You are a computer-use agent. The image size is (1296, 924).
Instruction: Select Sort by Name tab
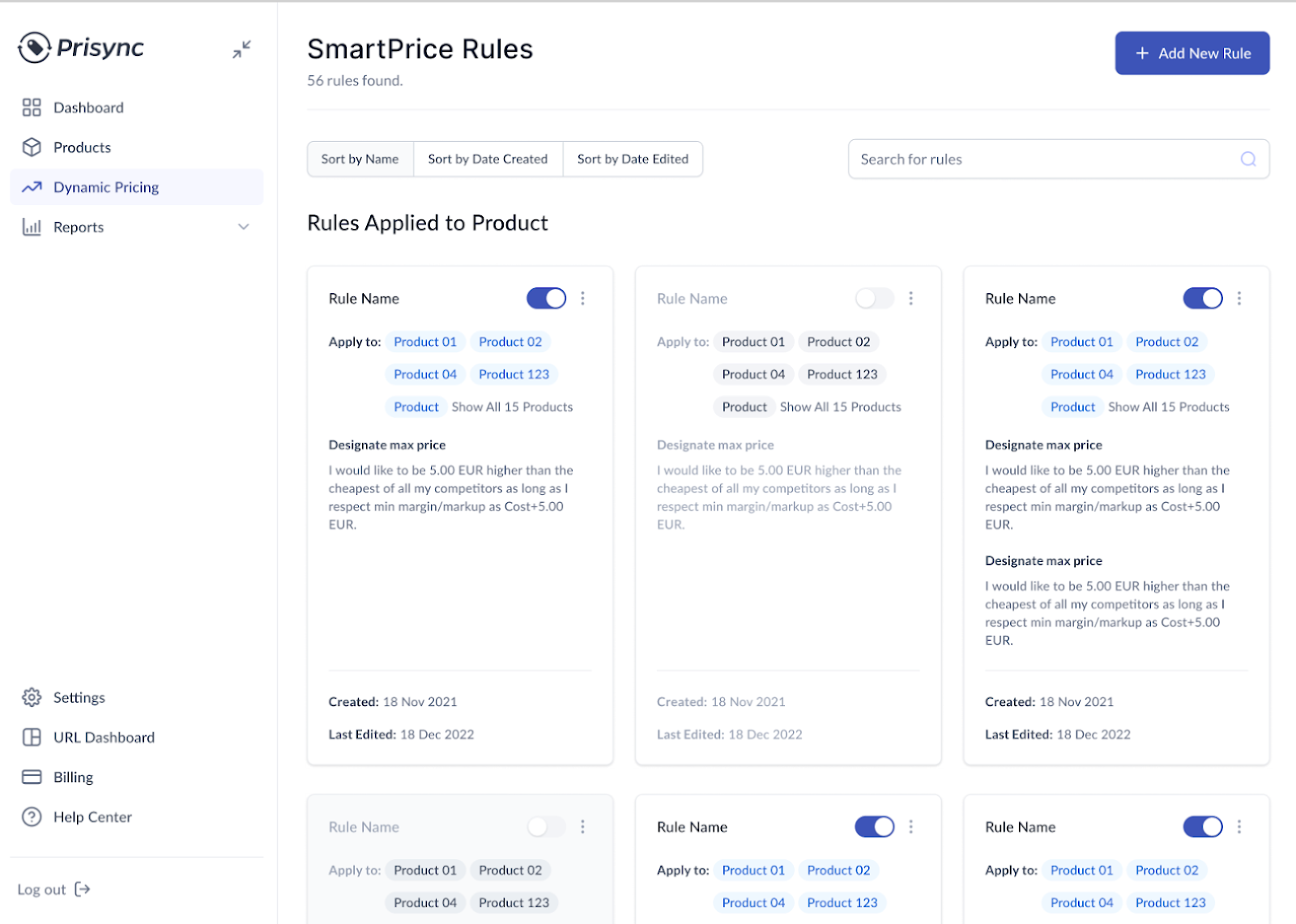[x=360, y=160]
